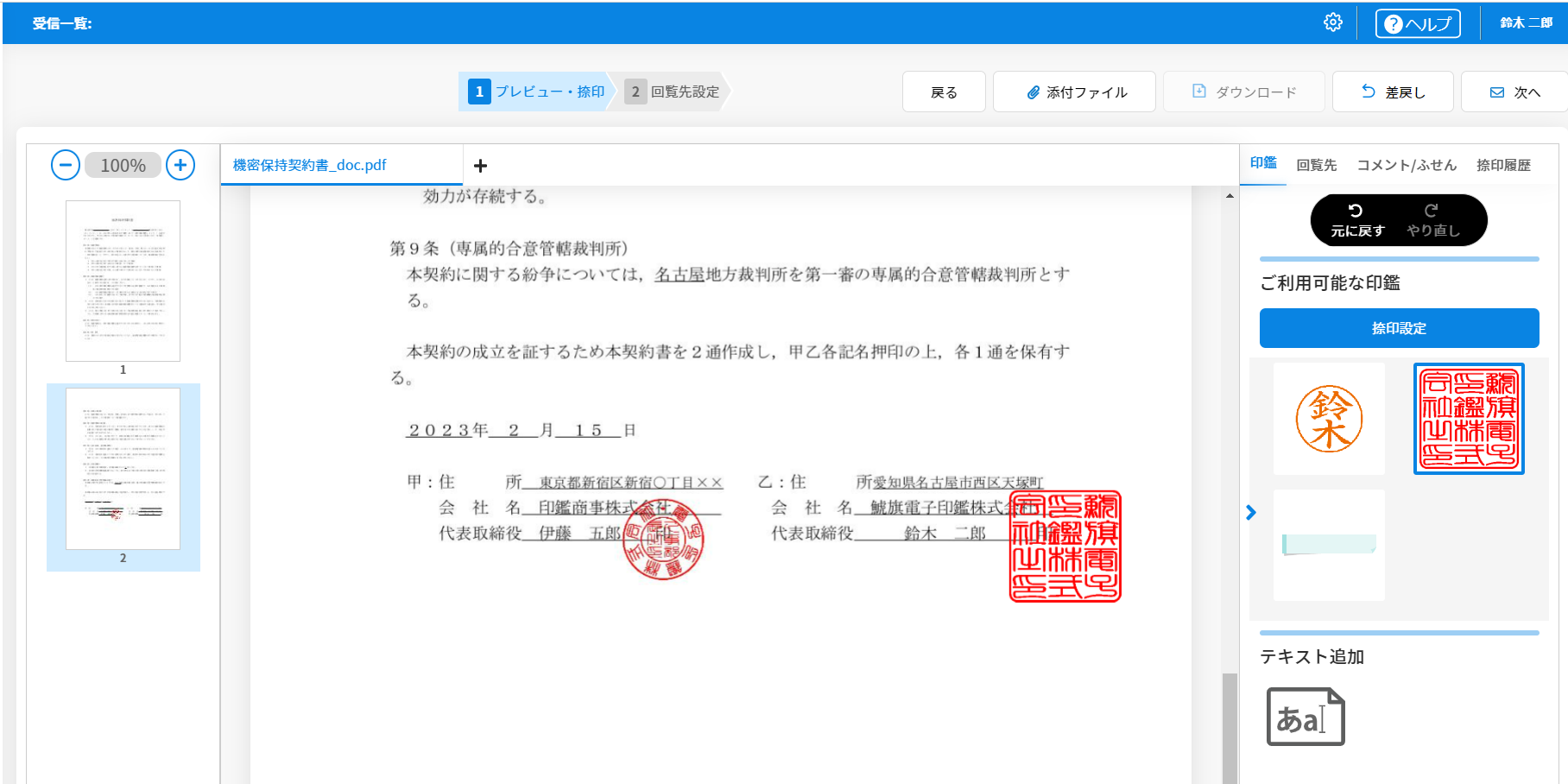
Task: Click the 元に戻す undo button
Action: click(1357, 220)
